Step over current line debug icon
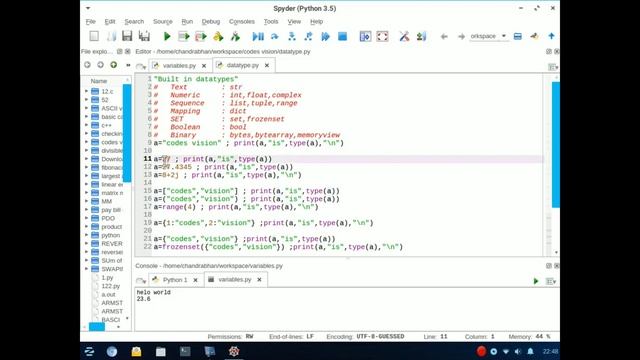The height and width of the screenshot is (360, 640). pos(275,36)
